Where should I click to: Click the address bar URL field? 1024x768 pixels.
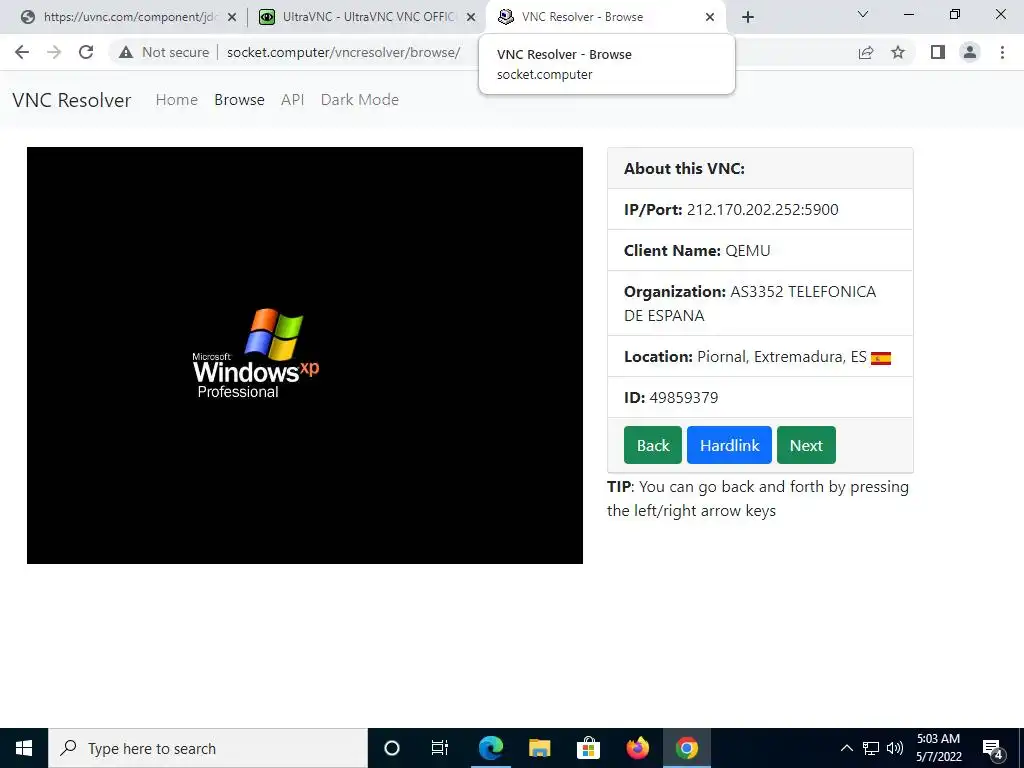pyautogui.click(x=344, y=52)
